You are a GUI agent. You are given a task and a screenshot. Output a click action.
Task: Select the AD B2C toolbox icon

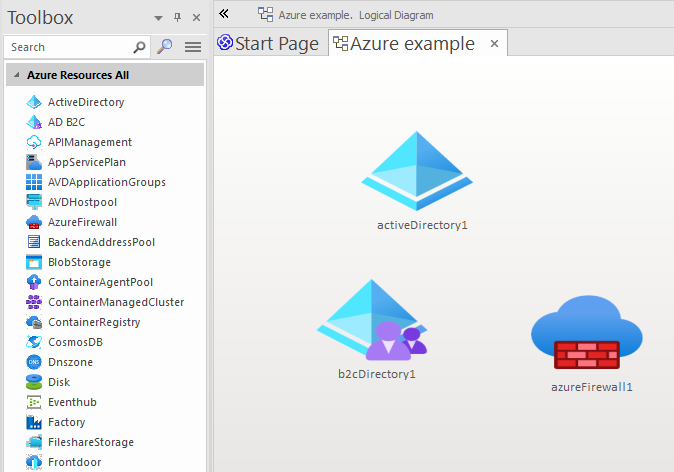point(34,122)
